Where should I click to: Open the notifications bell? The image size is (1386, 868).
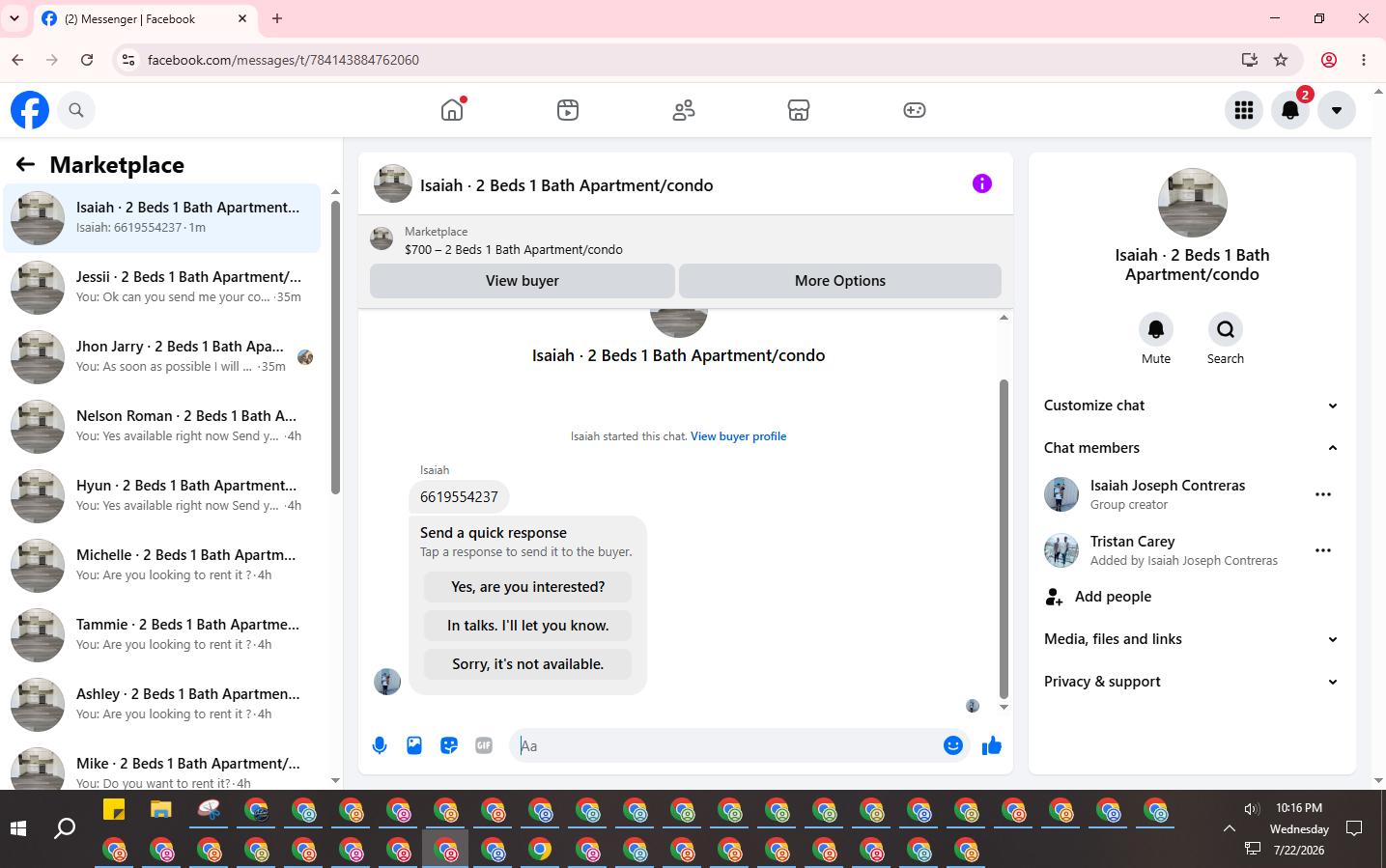[x=1290, y=110]
